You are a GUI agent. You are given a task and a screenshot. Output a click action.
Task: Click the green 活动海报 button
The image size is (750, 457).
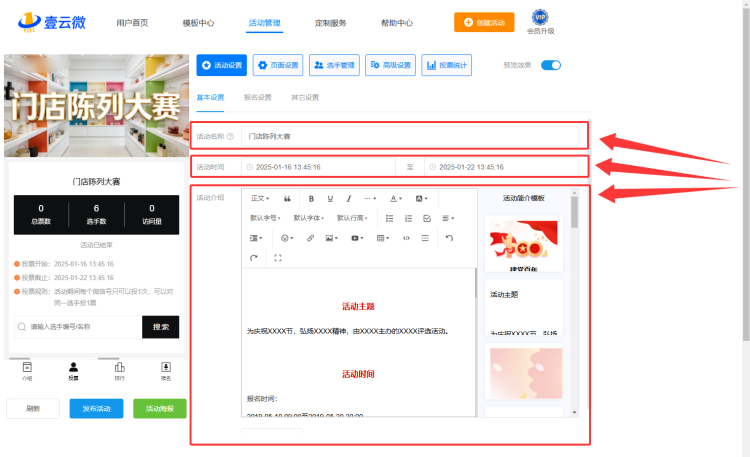(x=160, y=409)
